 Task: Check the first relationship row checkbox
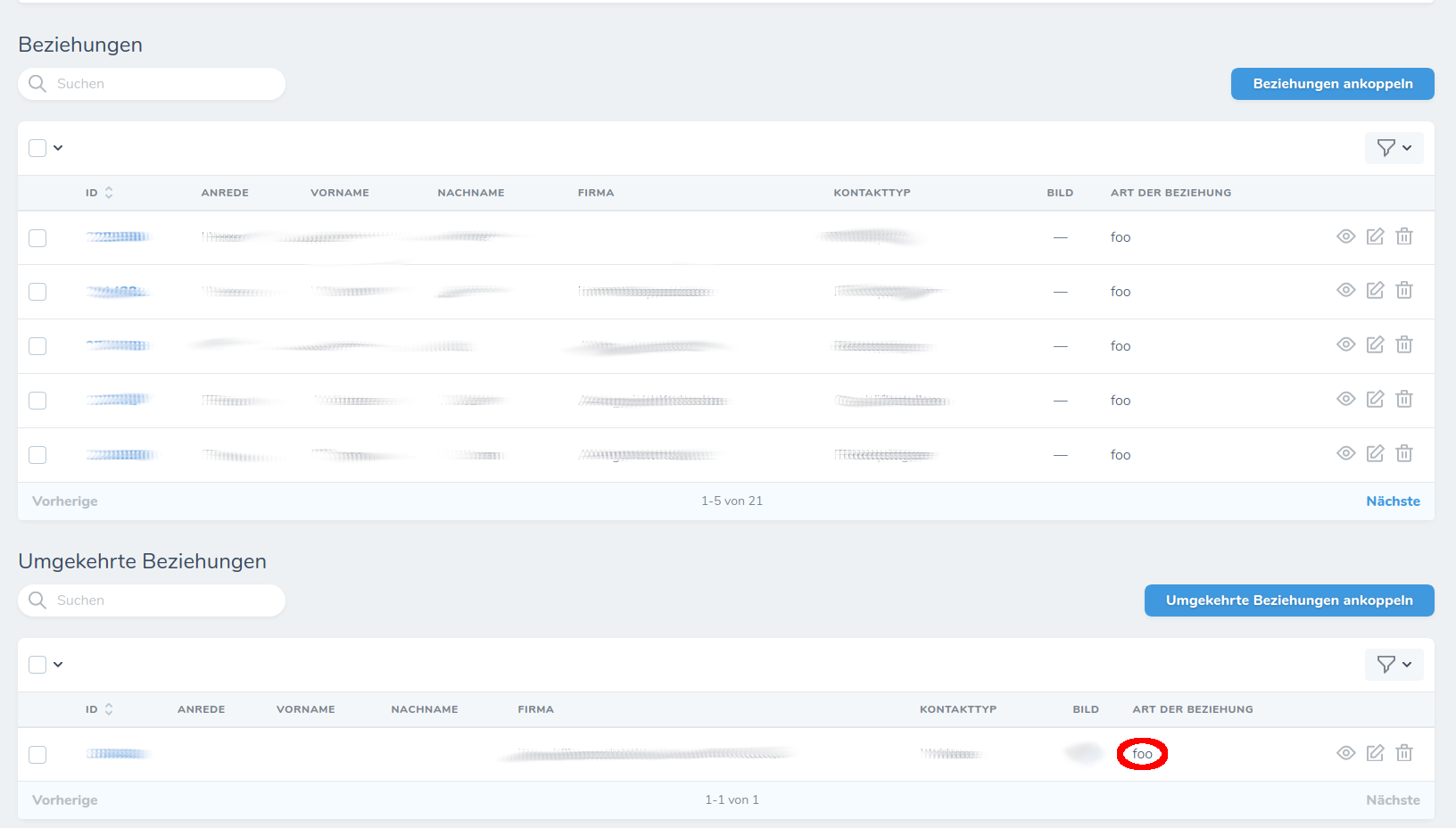point(37,238)
